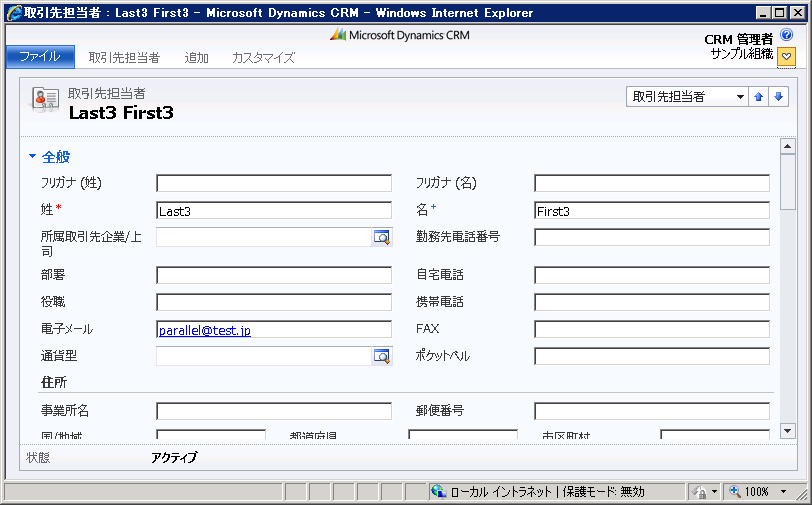This screenshot has width=812, height=505.
Task: Click the ポケットベル input field
Action: [x=652, y=356]
